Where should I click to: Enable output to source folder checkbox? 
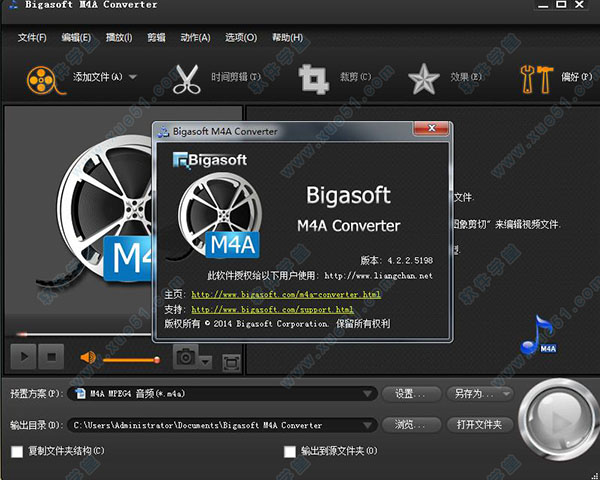(290, 452)
